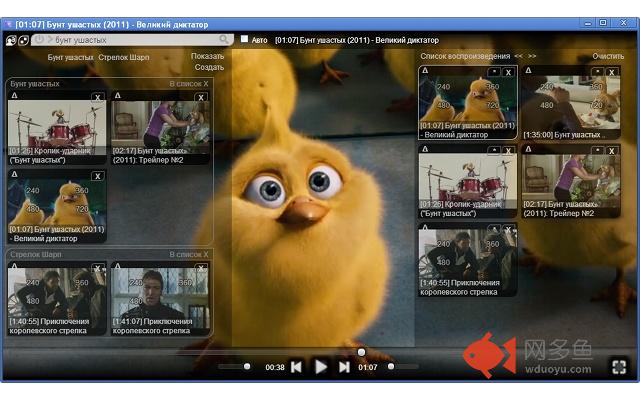Click now-playing title beside Авто
The image size is (640, 400).
[357, 40]
